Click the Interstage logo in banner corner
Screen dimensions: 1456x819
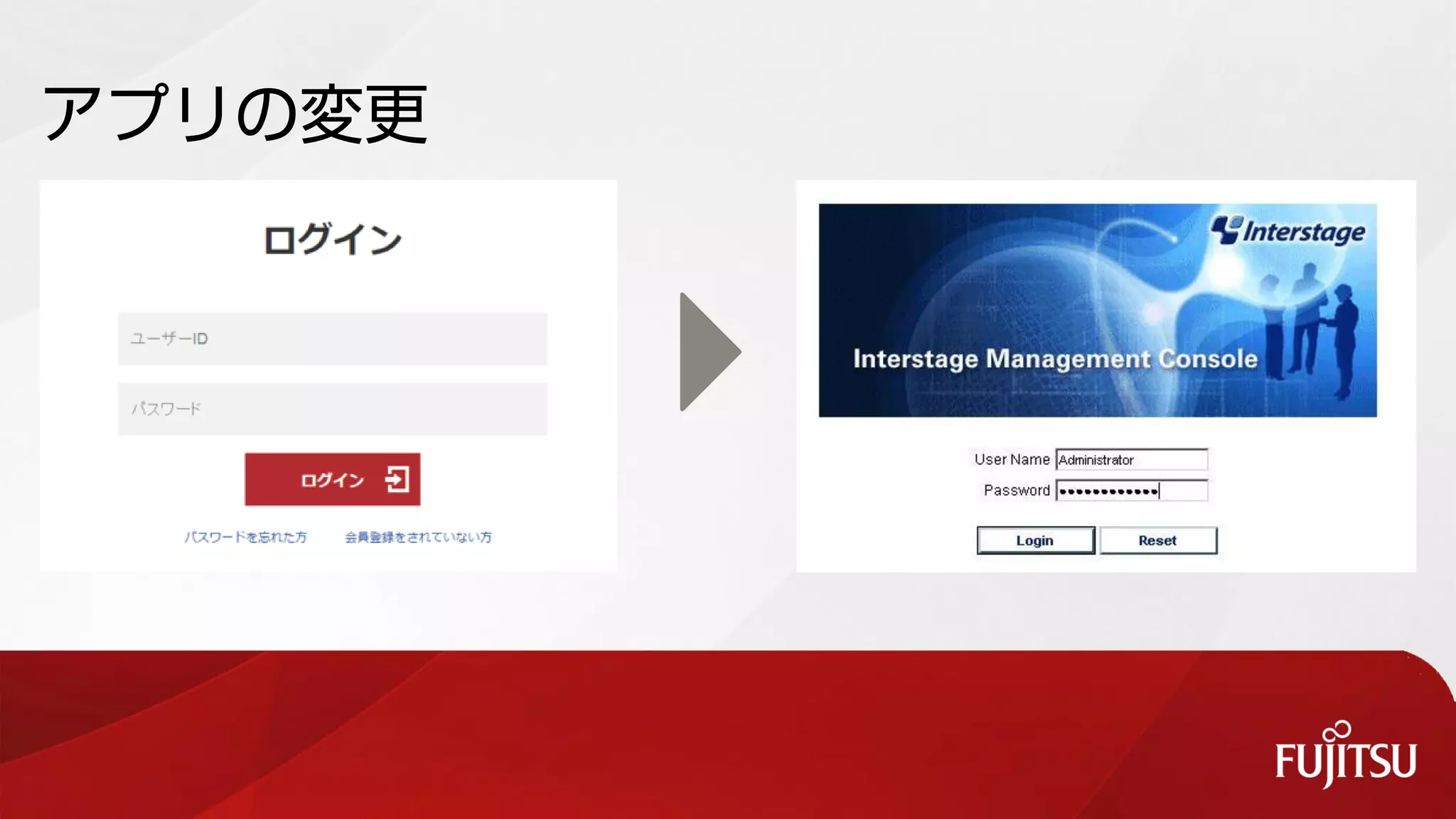[x=1288, y=231]
